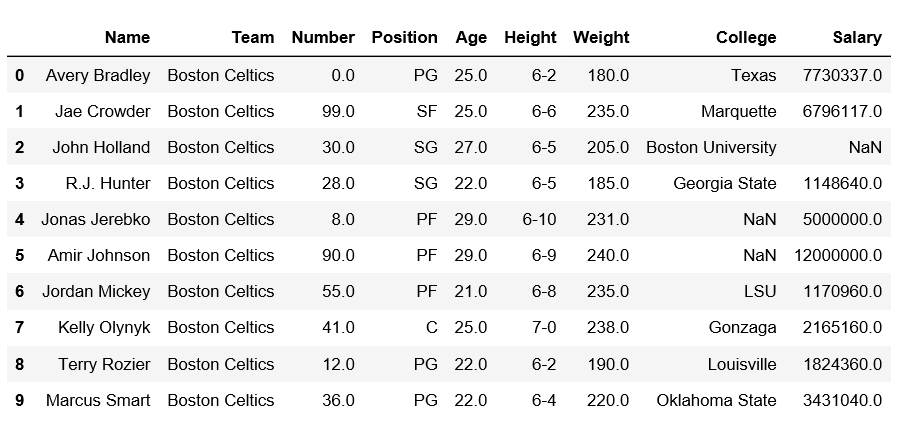Image resolution: width=913 pixels, height=427 pixels.
Task: Select the College column header
Action: point(746,37)
